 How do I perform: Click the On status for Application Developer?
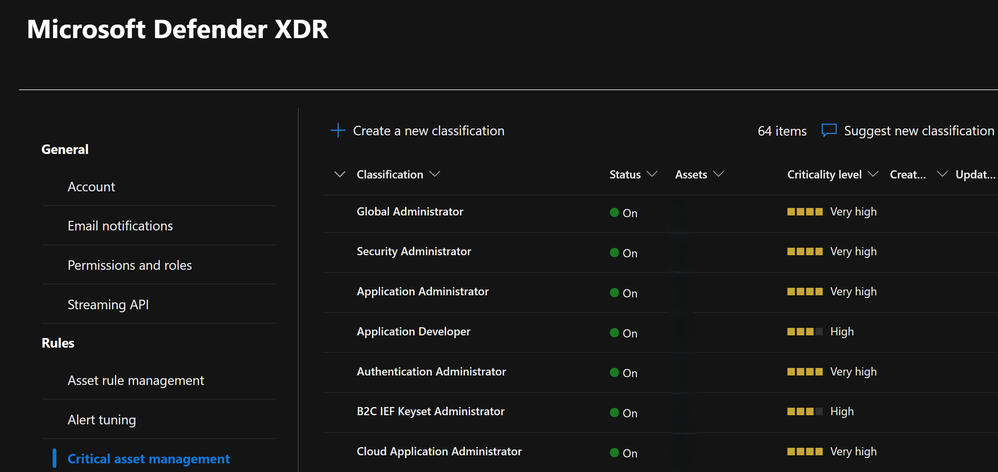[x=623, y=333]
